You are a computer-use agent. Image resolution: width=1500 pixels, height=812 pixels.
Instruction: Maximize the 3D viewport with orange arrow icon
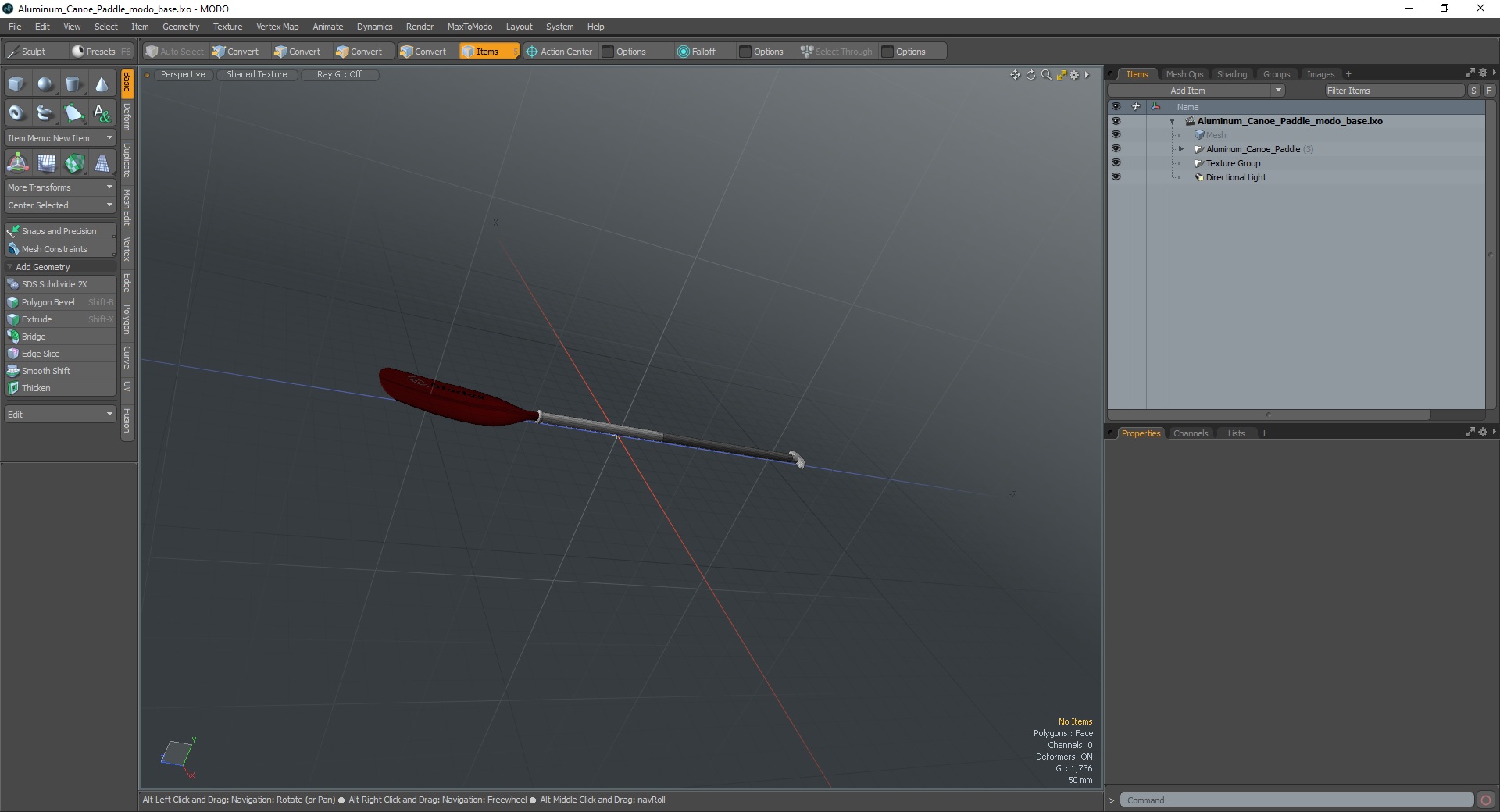point(1061,75)
